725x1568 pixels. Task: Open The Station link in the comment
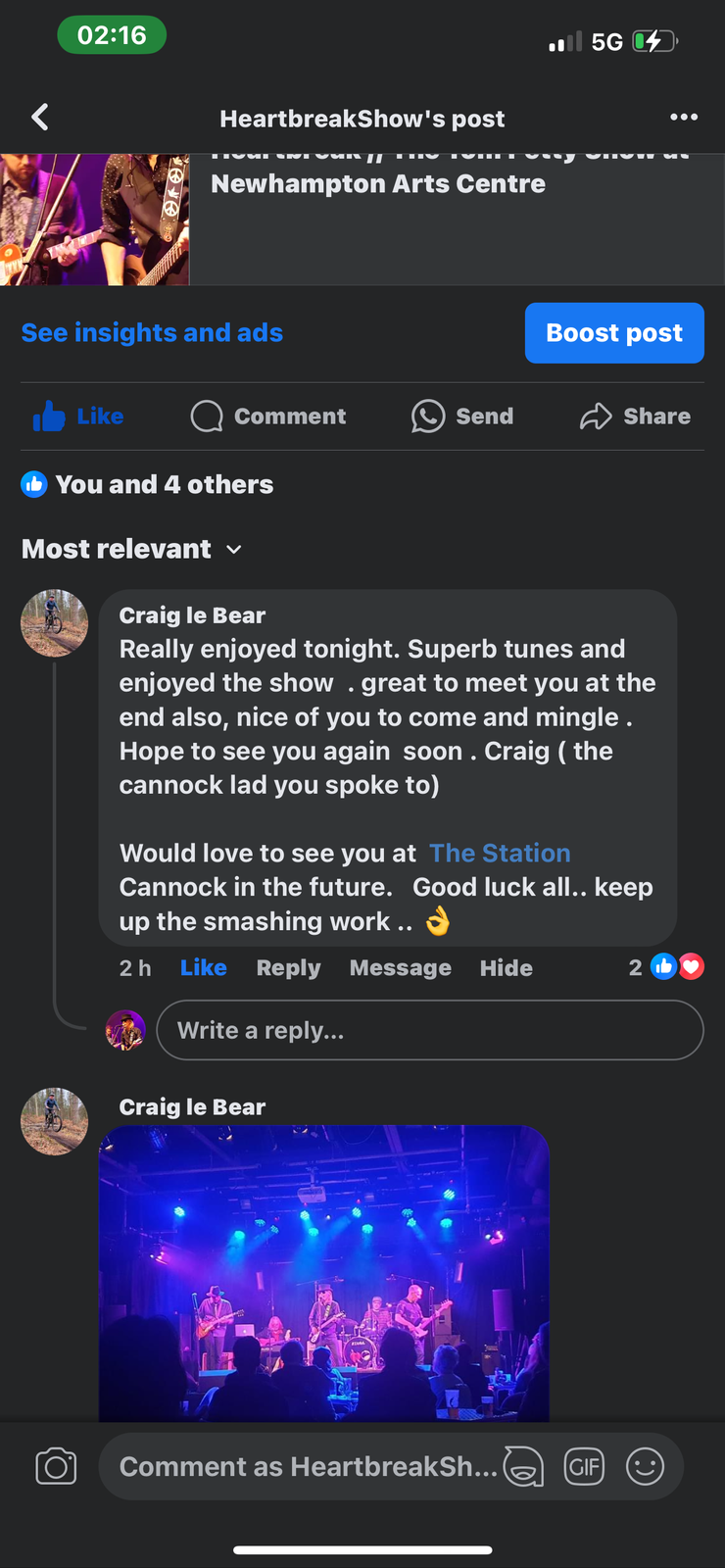click(500, 854)
